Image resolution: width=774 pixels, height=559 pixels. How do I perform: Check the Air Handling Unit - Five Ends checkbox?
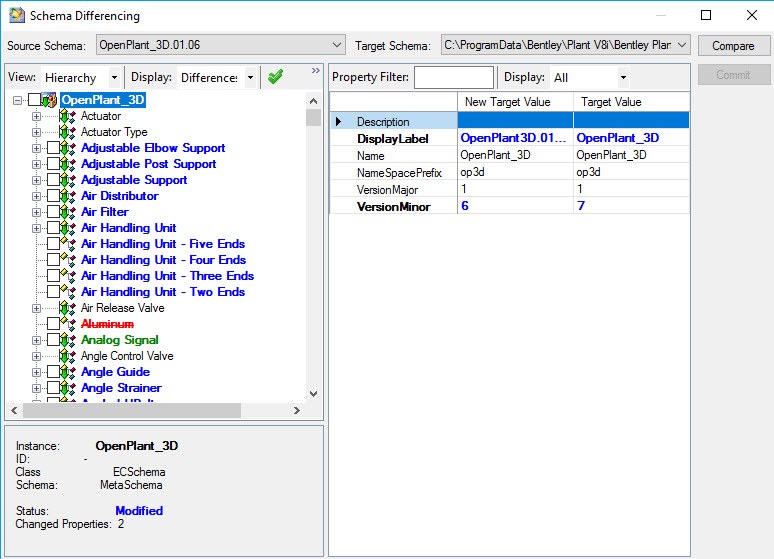pyautogui.click(x=53, y=244)
